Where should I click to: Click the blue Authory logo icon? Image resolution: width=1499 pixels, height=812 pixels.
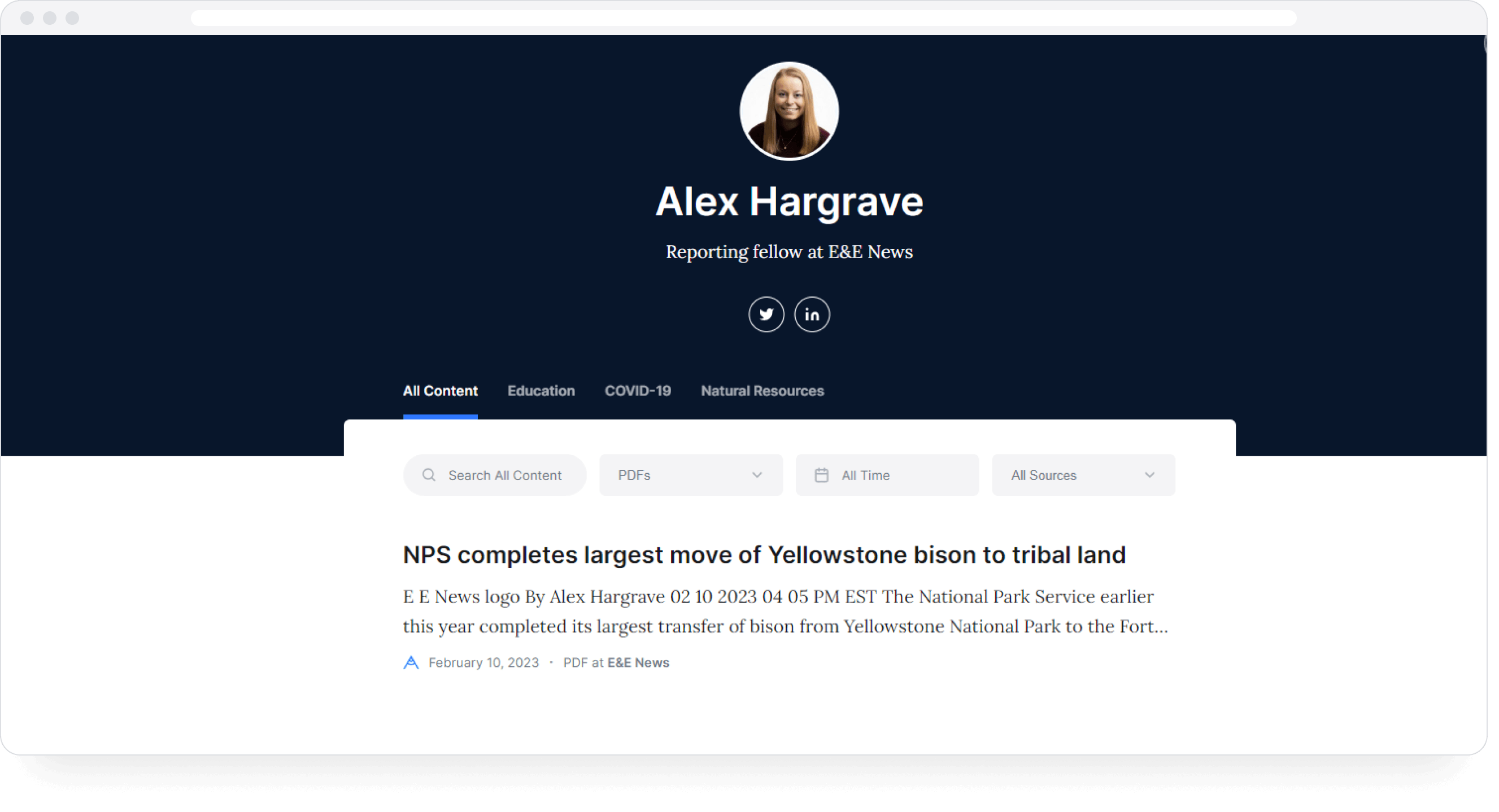click(411, 662)
